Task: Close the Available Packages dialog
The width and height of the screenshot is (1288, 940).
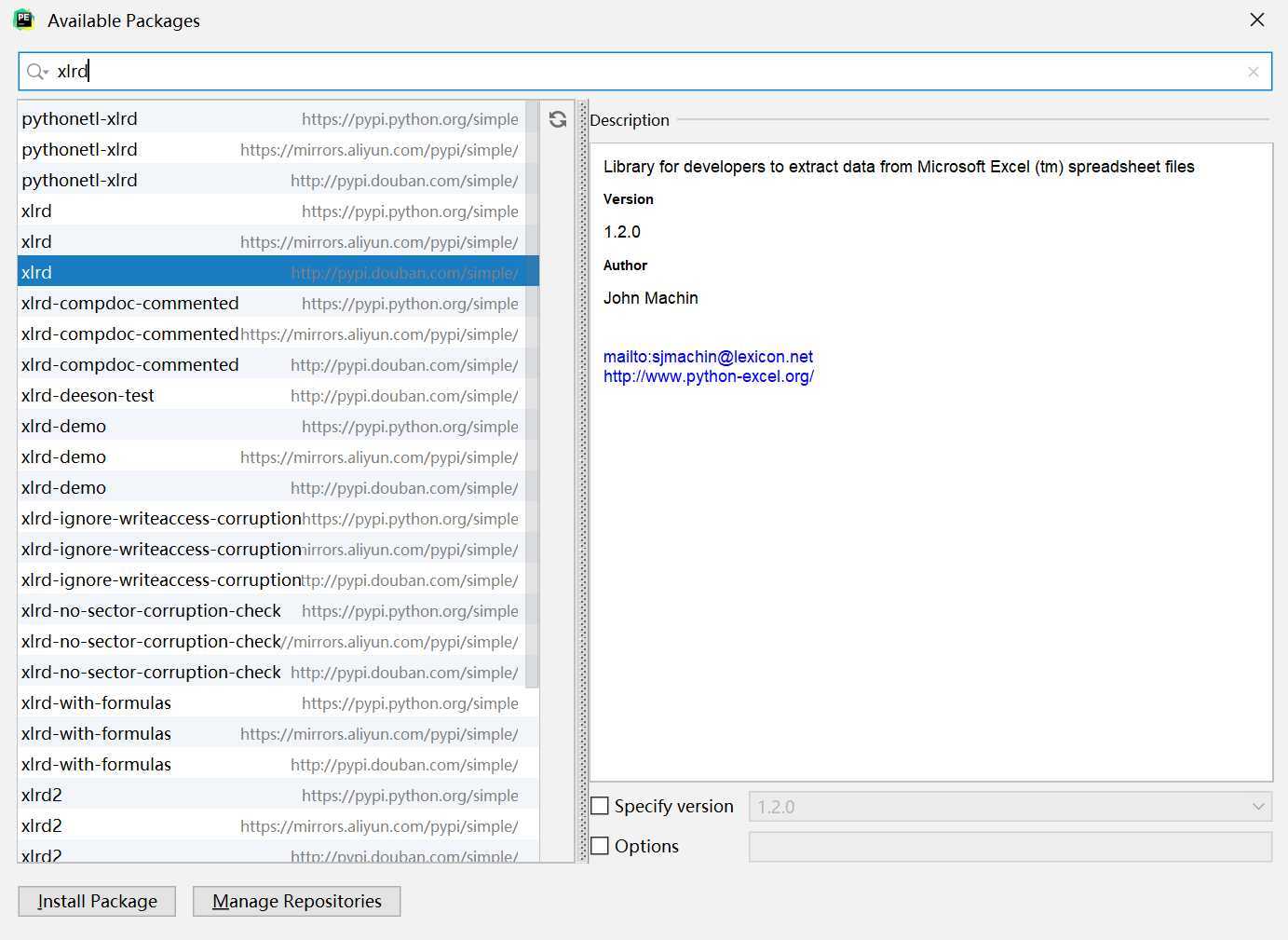Action: pos(1257,20)
